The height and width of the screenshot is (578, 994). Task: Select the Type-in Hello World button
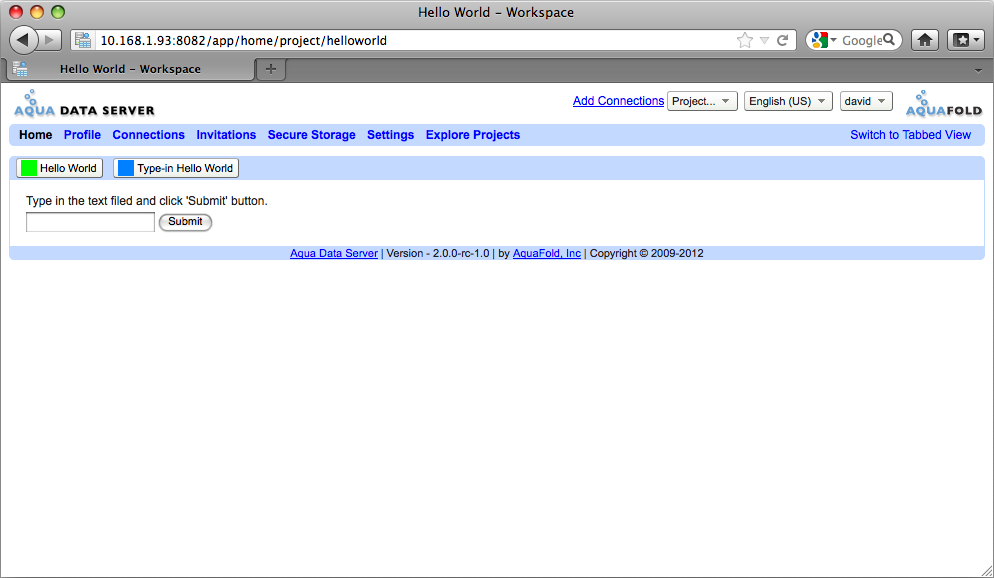pos(176,168)
